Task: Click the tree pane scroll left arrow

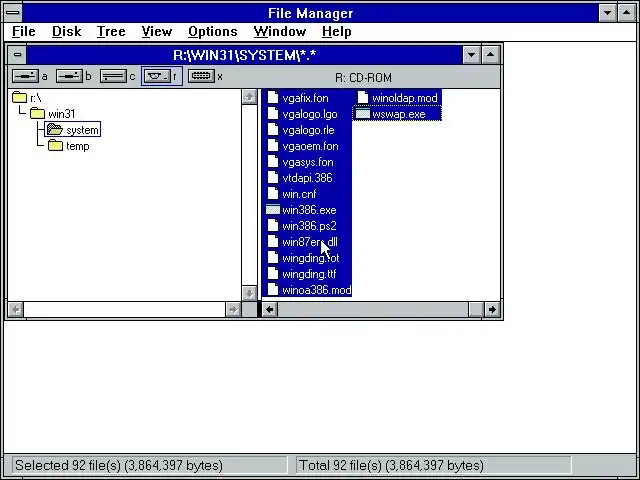Action: pyautogui.click(x=16, y=310)
